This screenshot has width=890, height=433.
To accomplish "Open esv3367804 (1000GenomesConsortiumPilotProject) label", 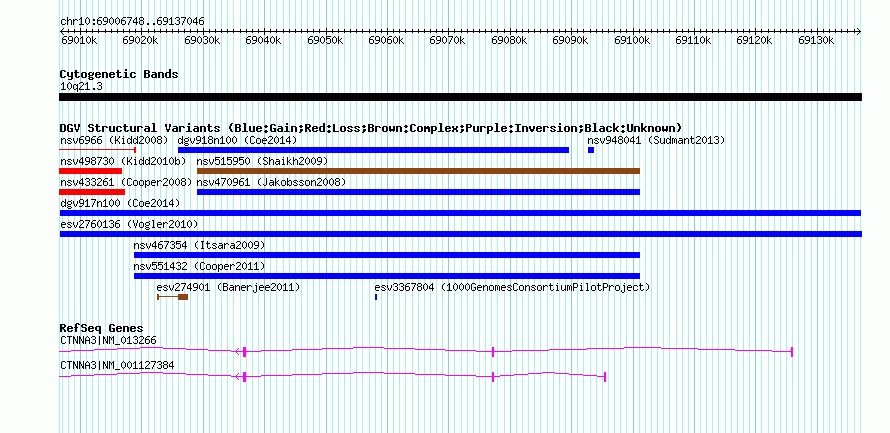I will pos(512,288).
